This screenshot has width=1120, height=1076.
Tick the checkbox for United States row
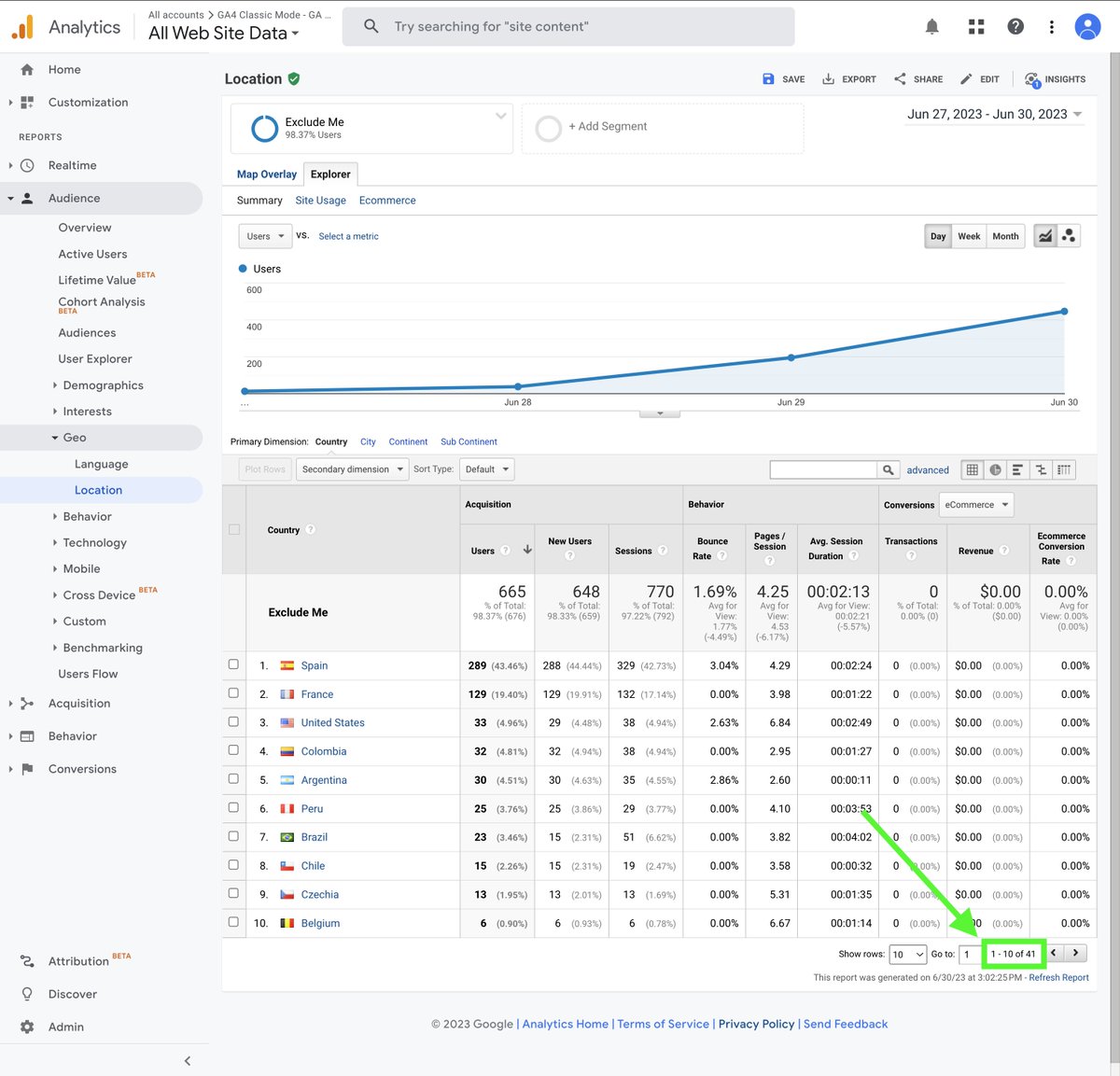pyautogui.click(x=233, y=721)
